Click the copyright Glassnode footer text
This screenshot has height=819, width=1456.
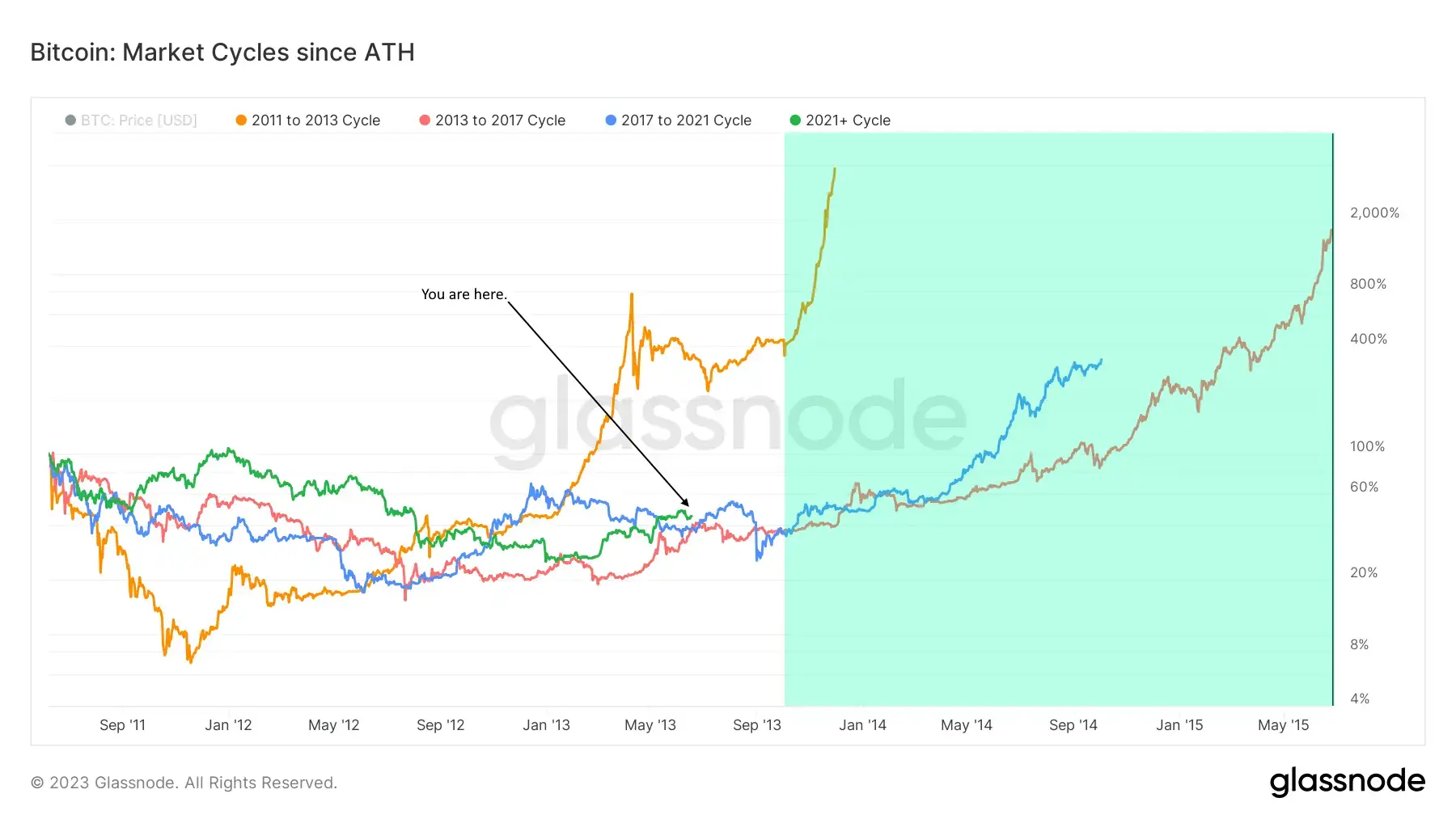[x=184, y=783]
